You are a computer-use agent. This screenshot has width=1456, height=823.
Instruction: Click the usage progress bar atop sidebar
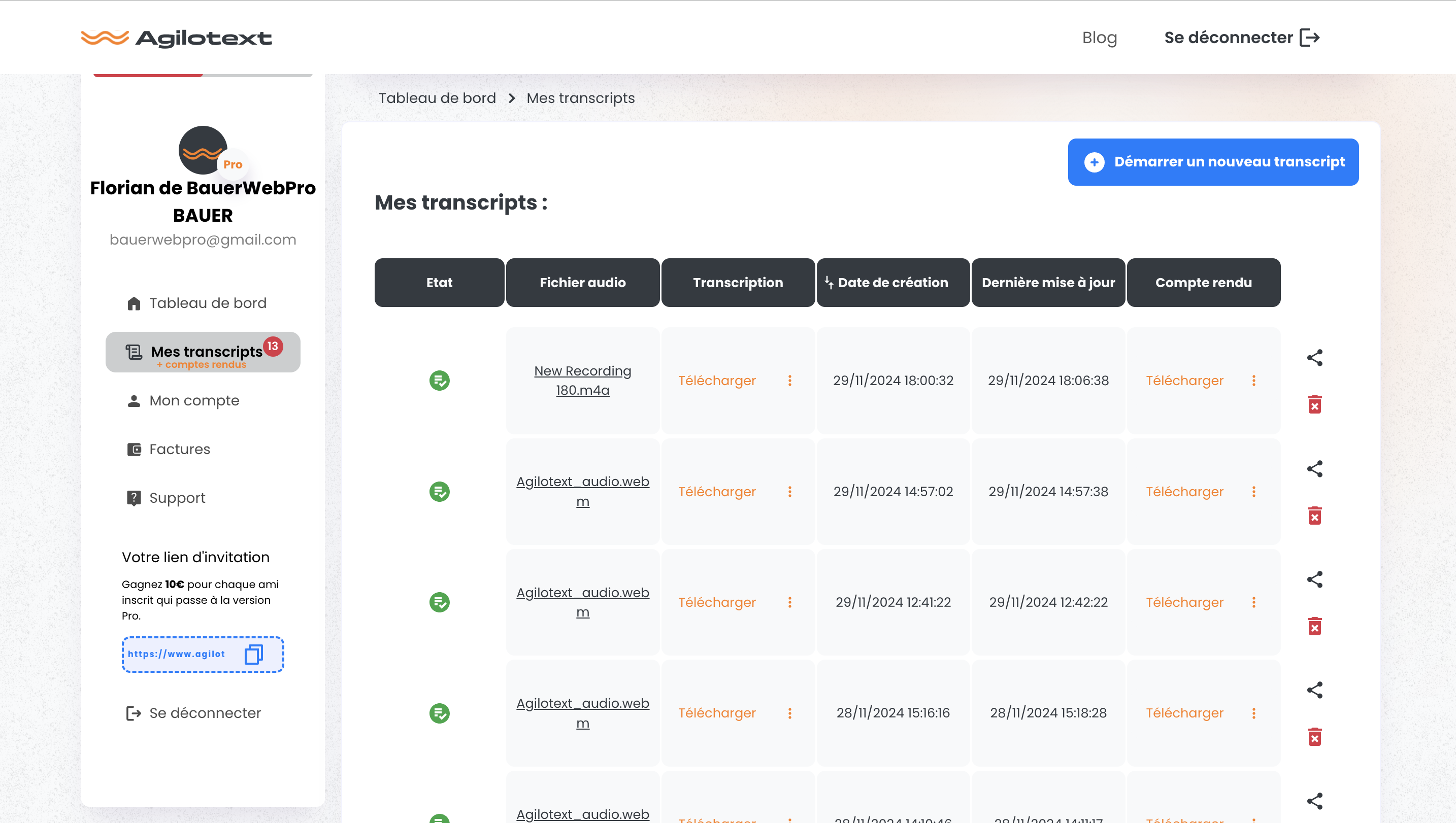(203, 75)
